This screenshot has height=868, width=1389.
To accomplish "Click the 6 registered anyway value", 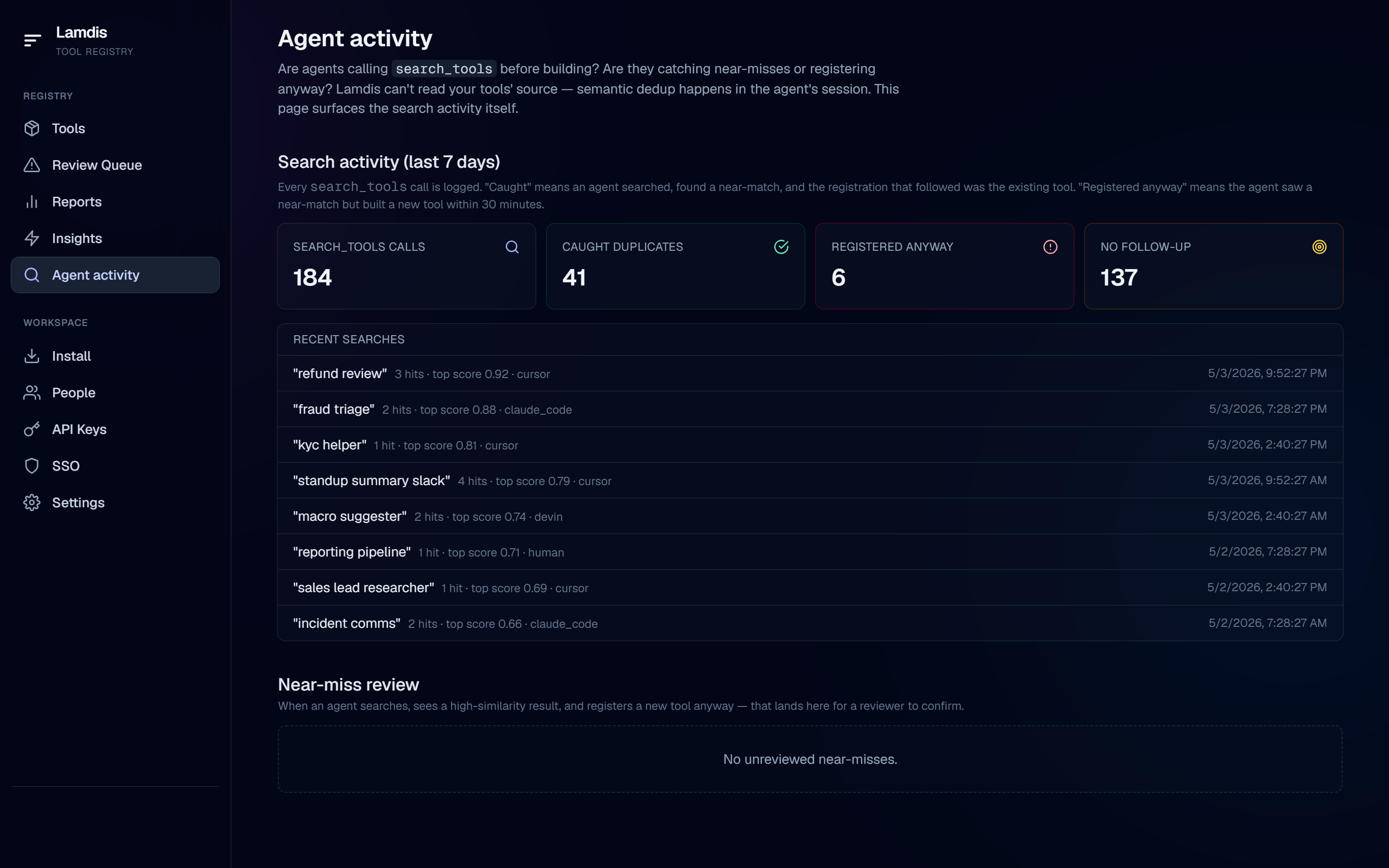I will (838, 278).
